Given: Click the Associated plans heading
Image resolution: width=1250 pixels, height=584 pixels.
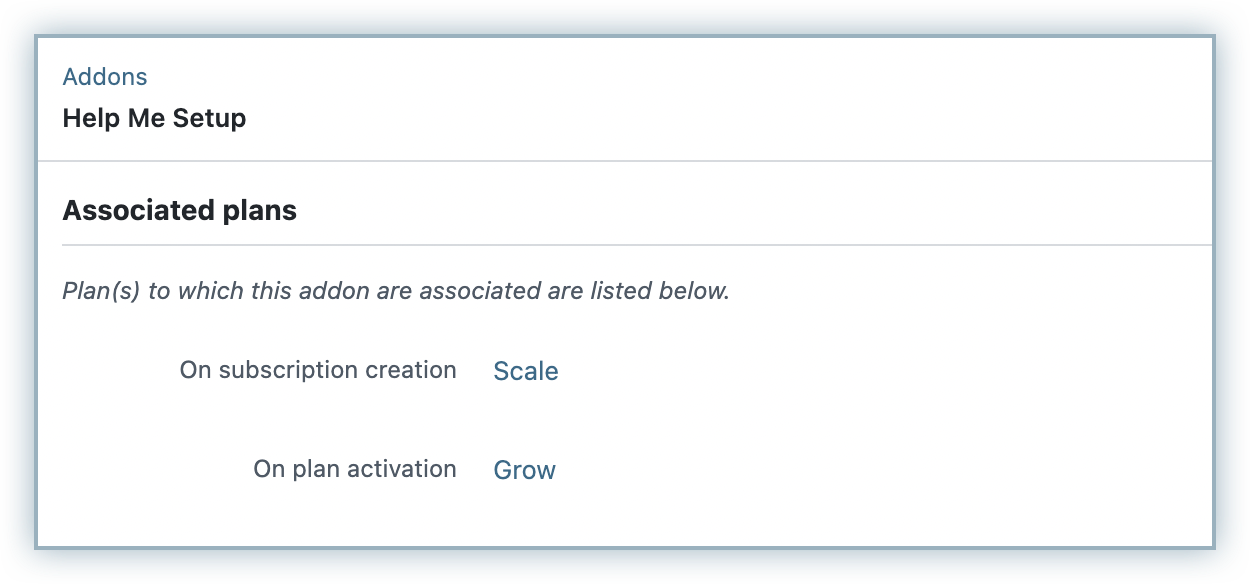Looking at the screenshot, I should [x=179, y=211].
